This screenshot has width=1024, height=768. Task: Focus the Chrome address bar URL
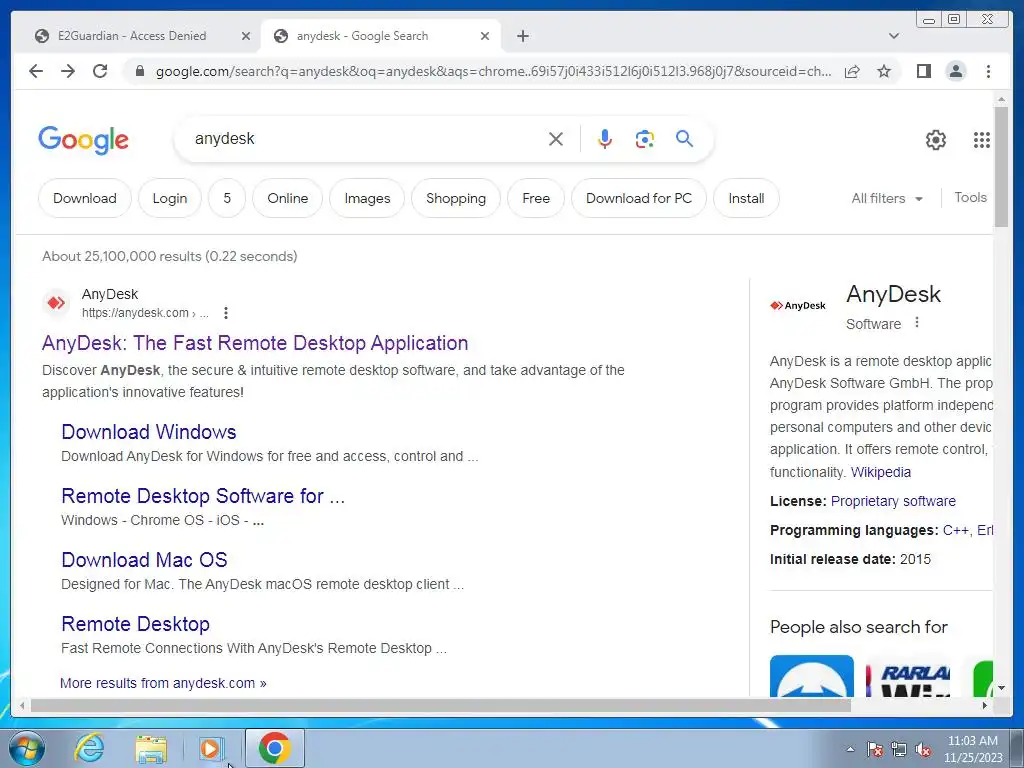(493, 71)
